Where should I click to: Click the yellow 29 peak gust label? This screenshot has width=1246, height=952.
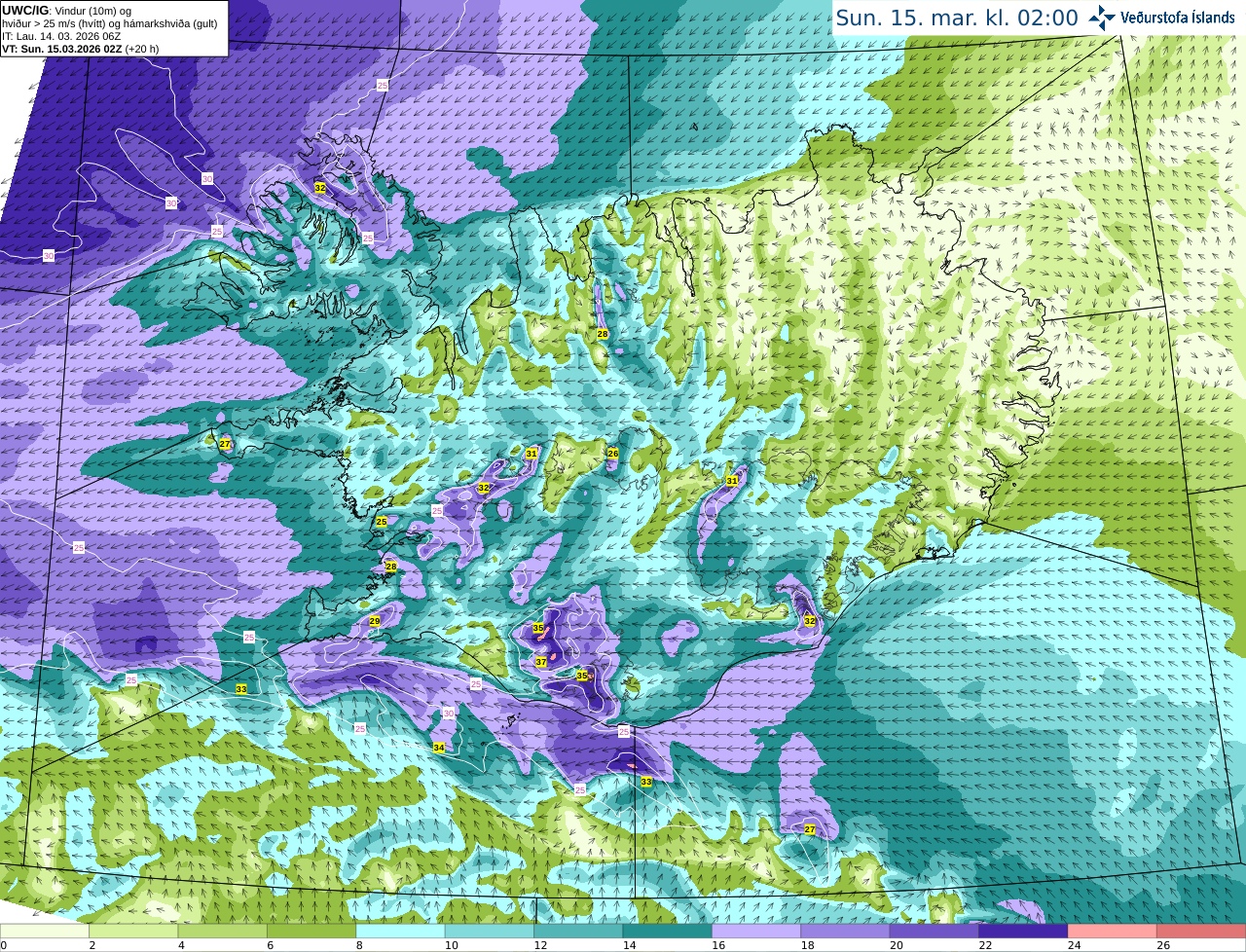tap(375, 621)
